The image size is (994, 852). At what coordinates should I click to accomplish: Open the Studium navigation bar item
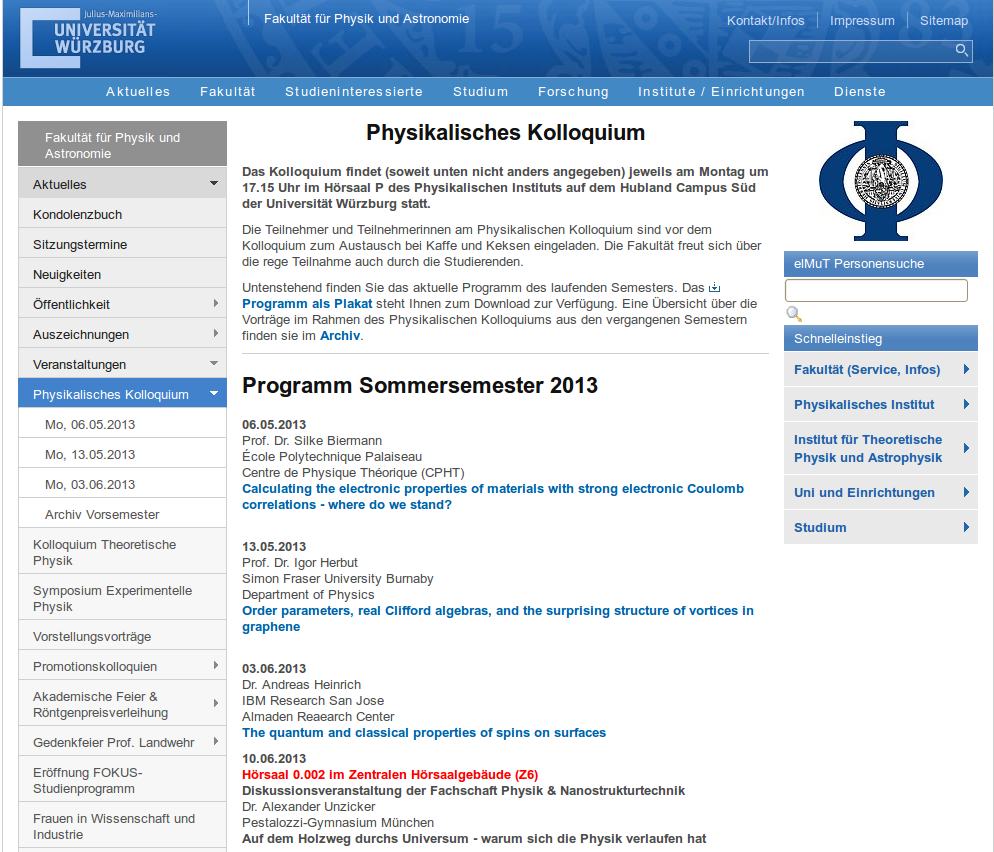click(481, 91)
